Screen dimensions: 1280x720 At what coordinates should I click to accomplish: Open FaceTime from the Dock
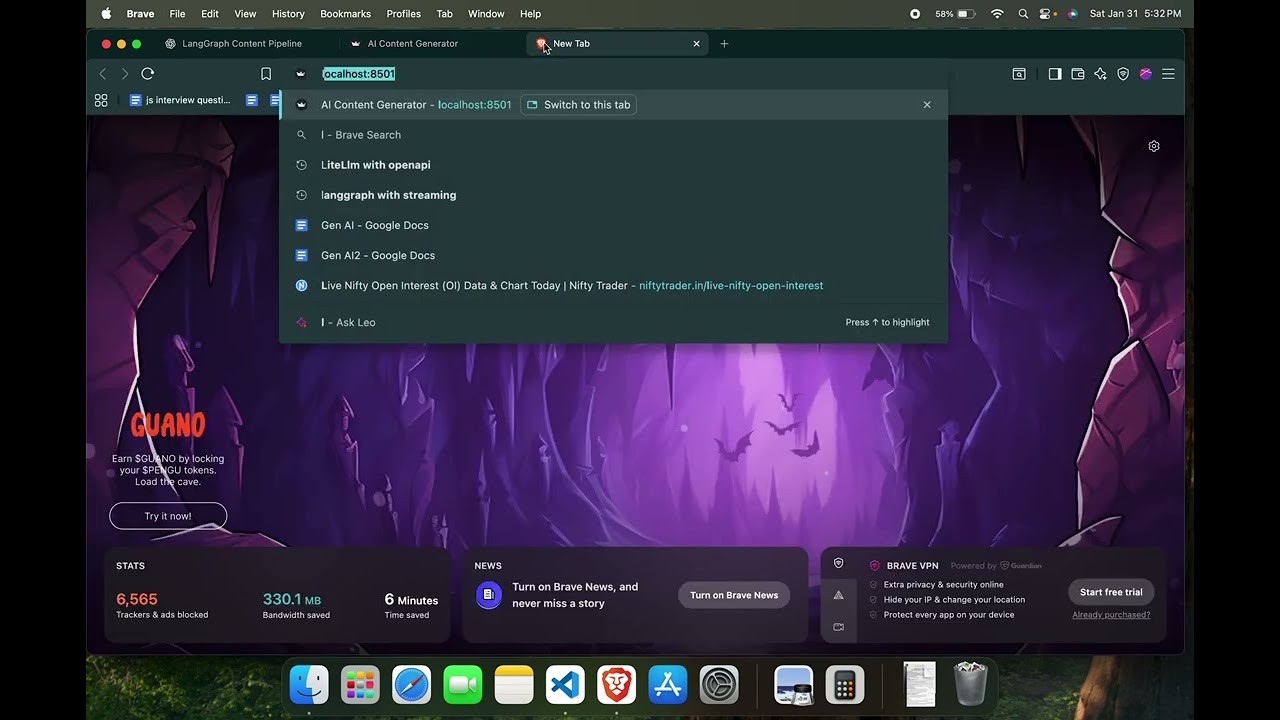tap(462, 685)
